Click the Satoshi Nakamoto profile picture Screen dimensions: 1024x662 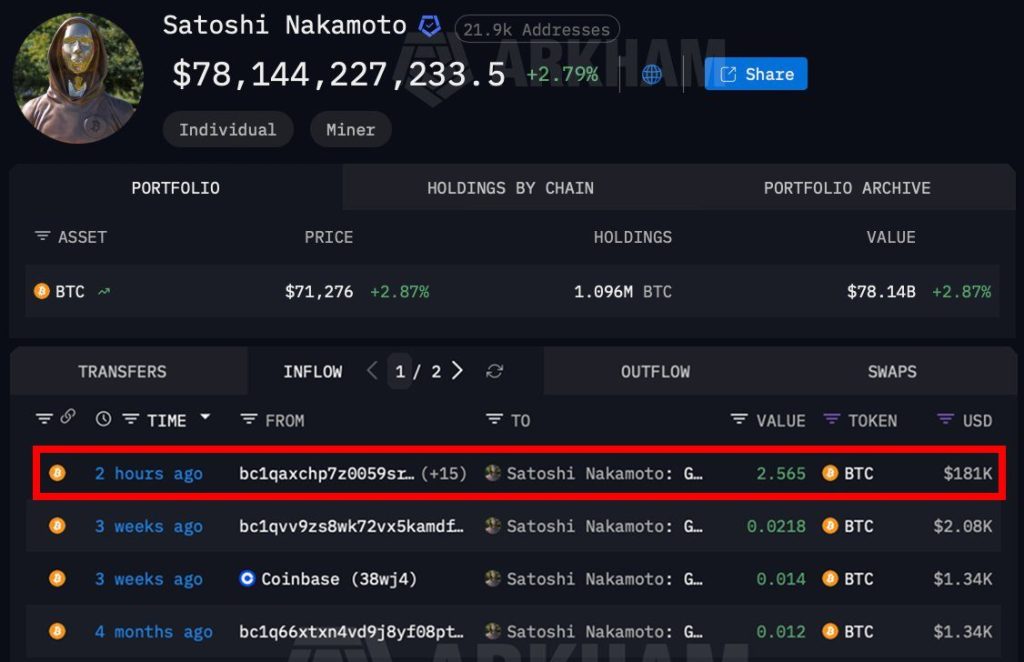78,77
